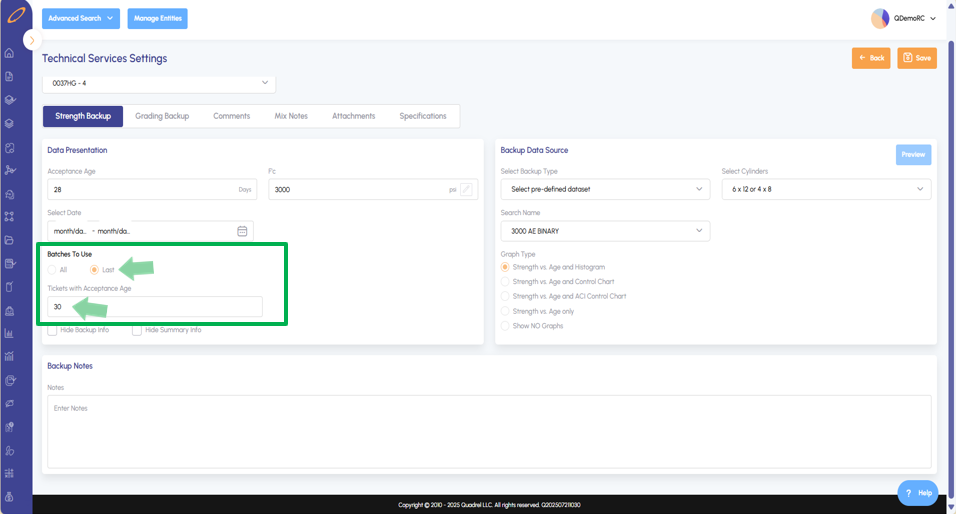Check the Hide Backup Info checkbox
Viewport: 956px width, 514px height.
pos(52,330)
